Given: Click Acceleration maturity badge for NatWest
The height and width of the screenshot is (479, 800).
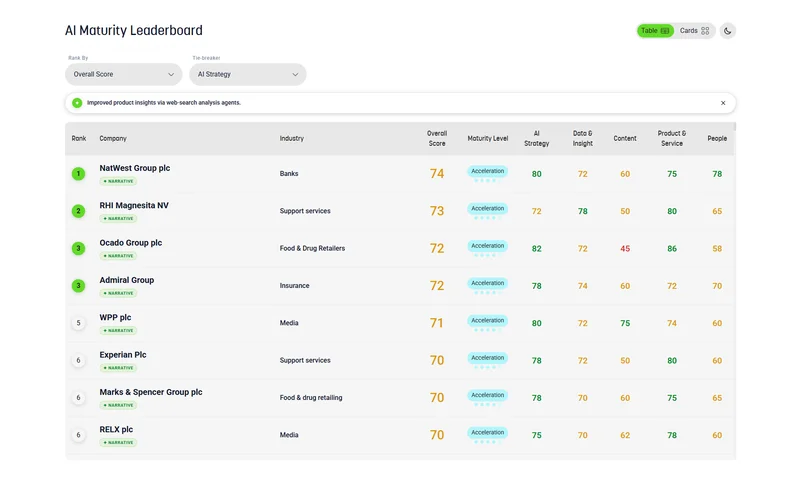Looking at the screenshot, I should coord(487,171).
